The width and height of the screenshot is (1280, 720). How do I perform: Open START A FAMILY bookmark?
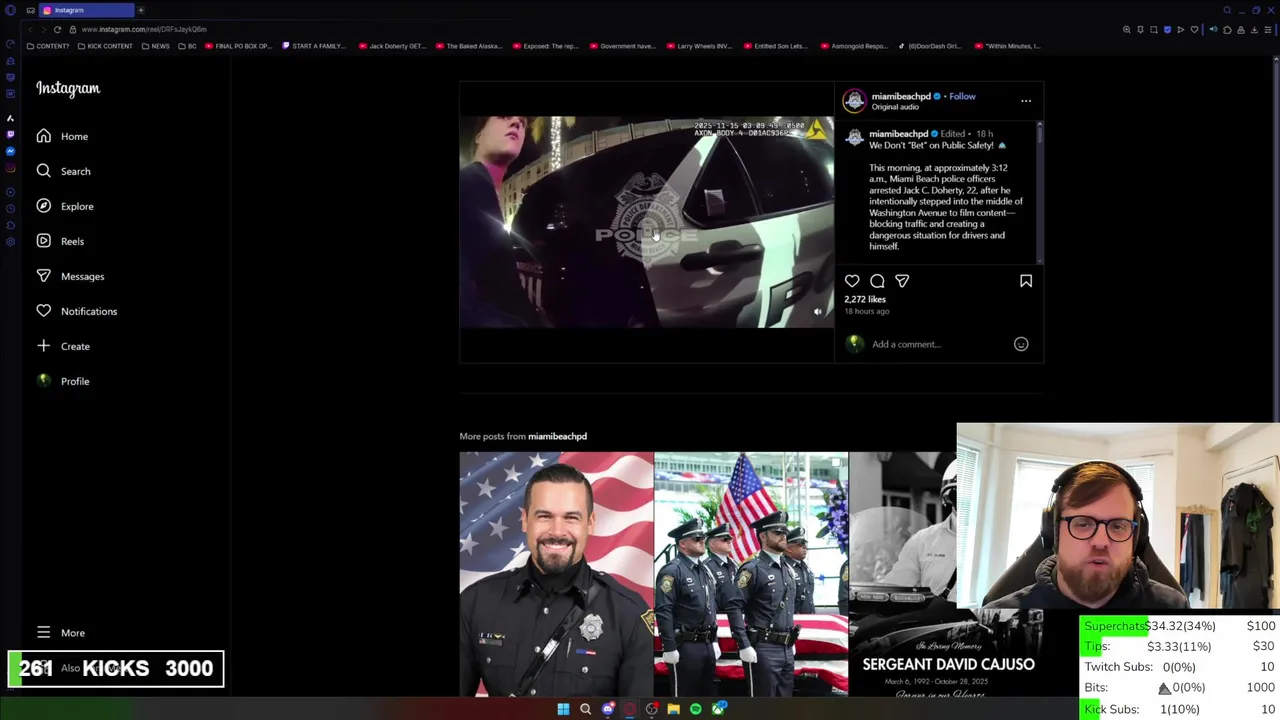click(x=314, y=46)
